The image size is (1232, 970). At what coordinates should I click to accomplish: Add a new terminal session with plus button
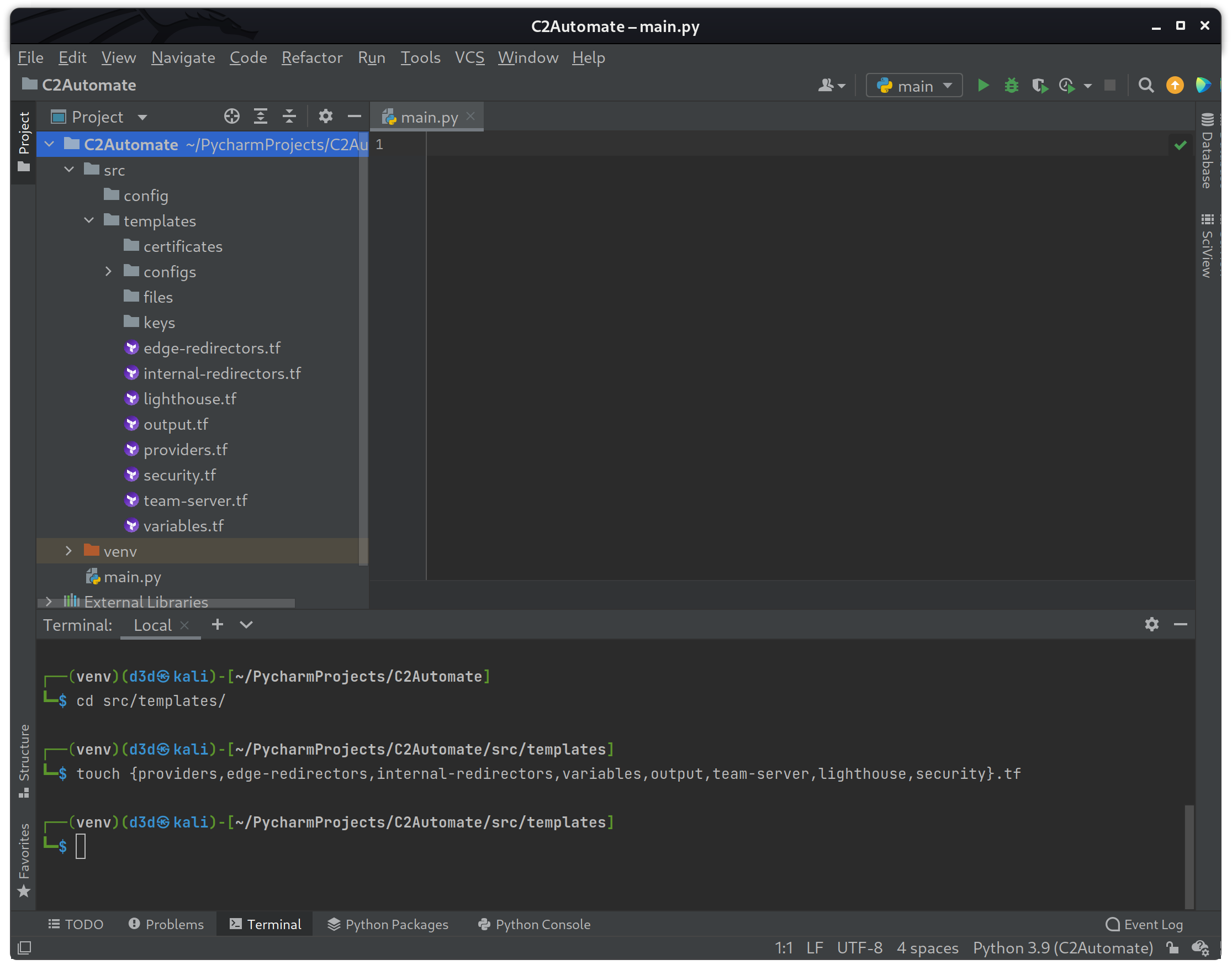pyautogui.click(x=218, y=624)
